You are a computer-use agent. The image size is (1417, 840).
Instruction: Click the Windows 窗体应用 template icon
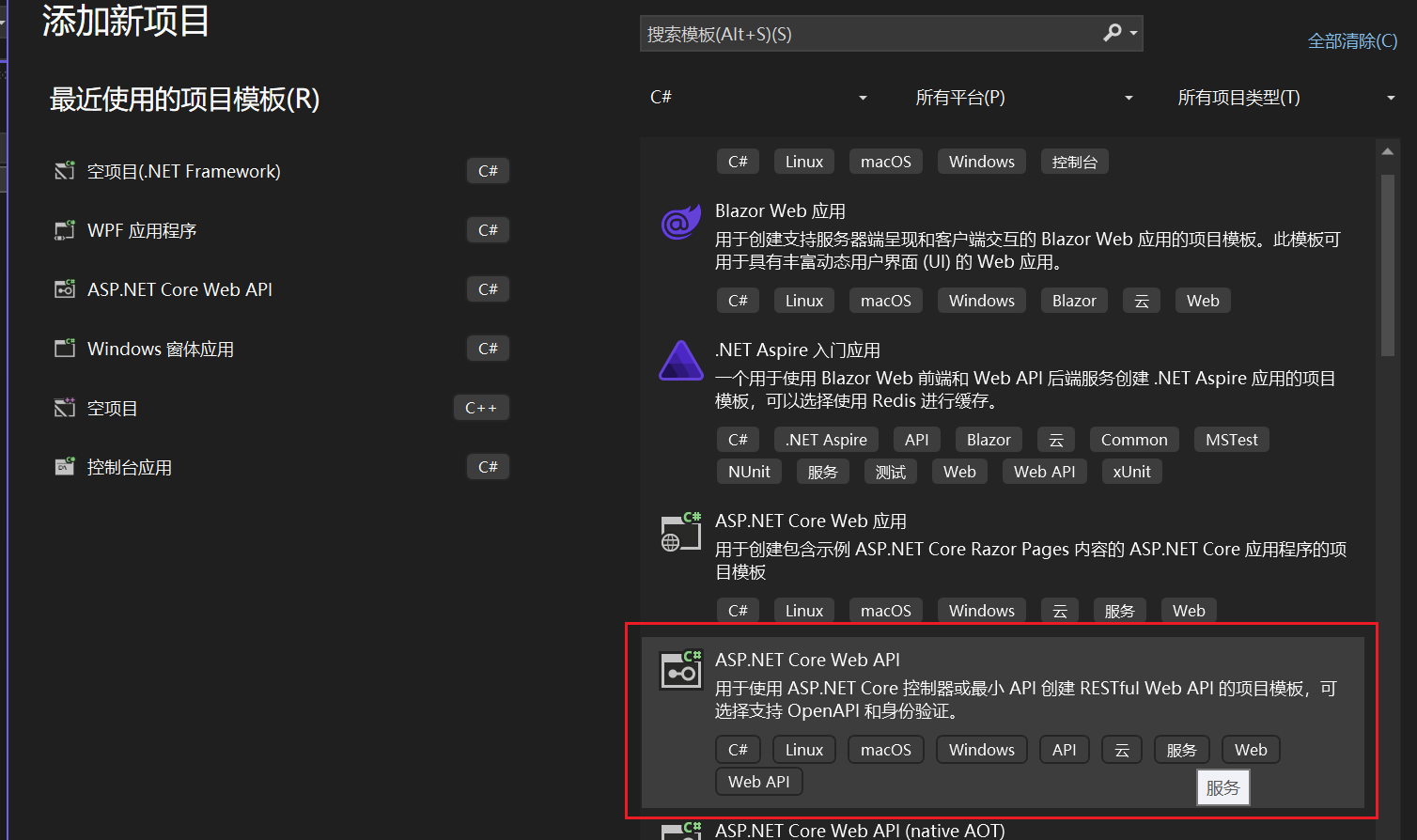click(65, 349)
